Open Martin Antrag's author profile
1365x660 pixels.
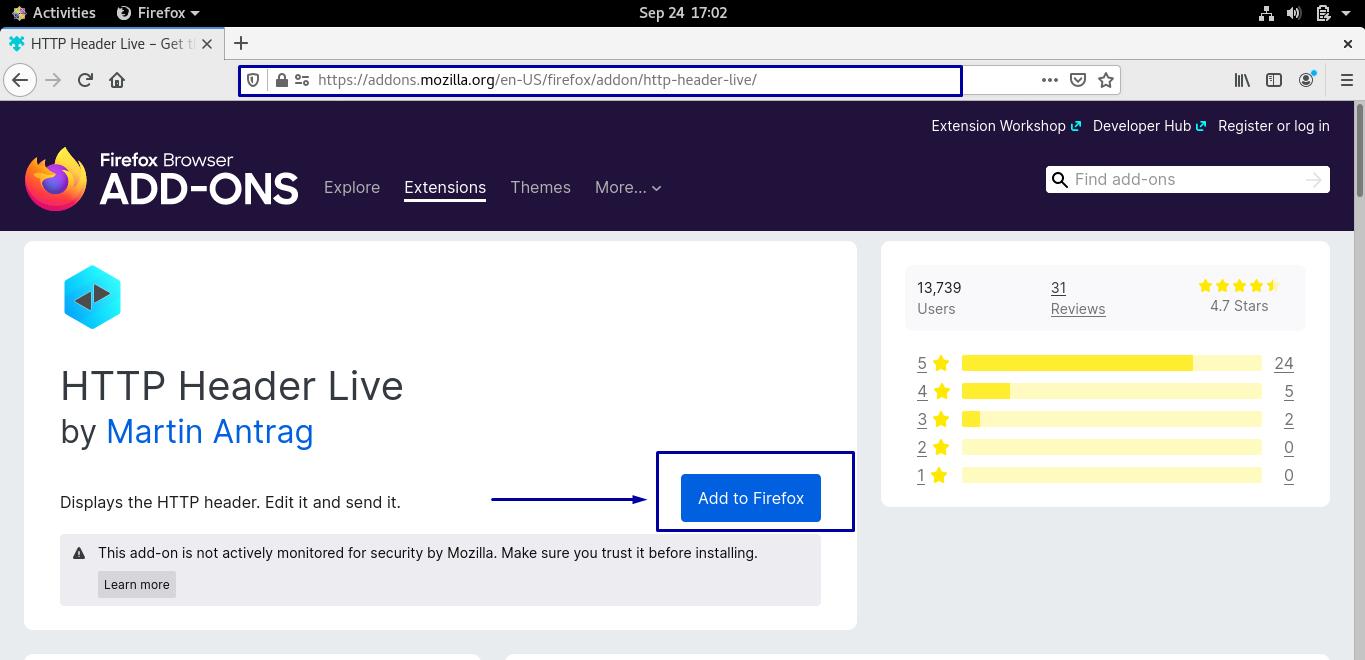coord(210,431)
